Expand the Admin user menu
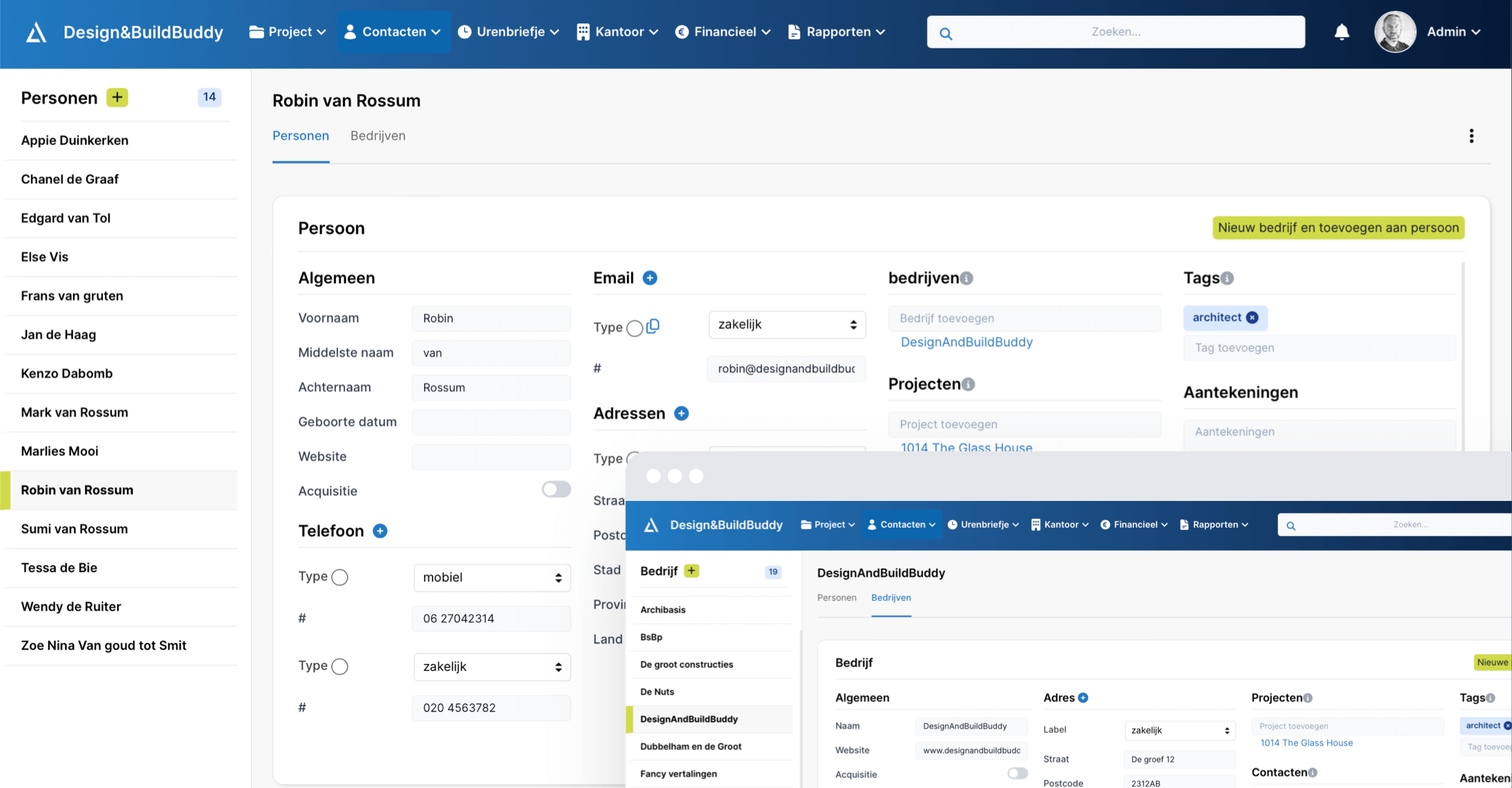This screenshot has height=788, width=1512. click(1453, 32)
